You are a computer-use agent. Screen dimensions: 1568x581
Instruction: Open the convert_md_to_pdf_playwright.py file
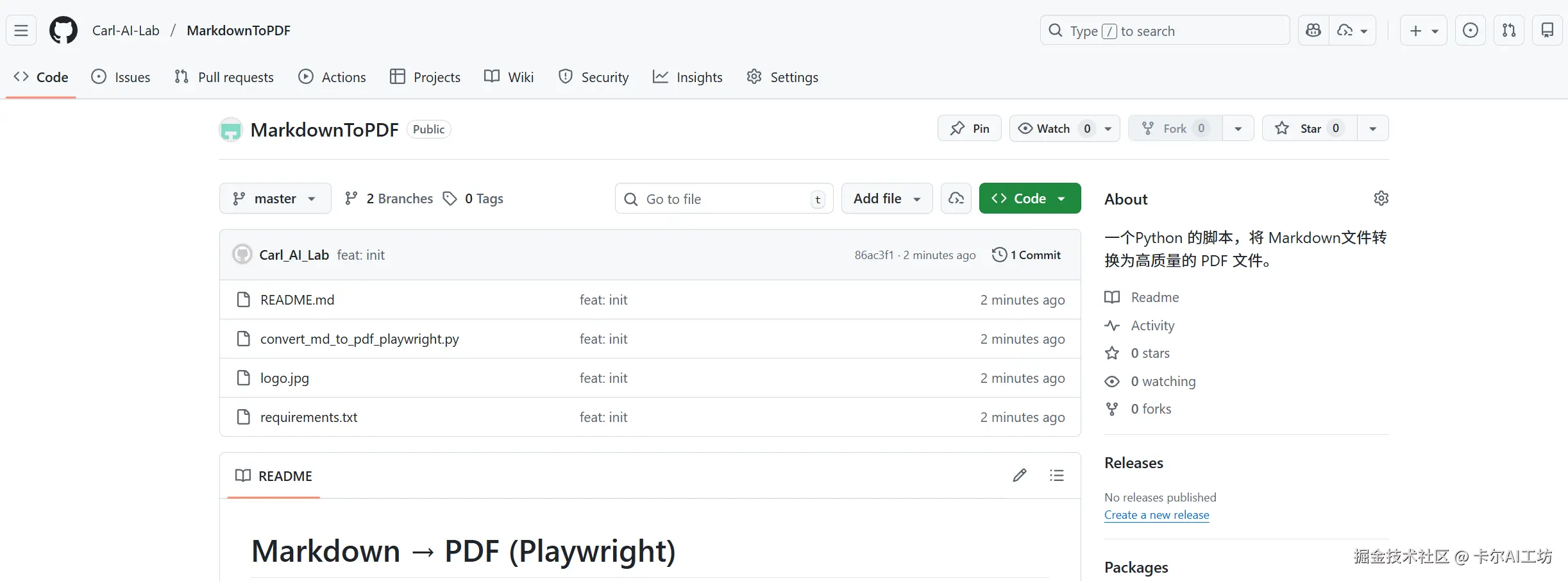pos(359,339)
